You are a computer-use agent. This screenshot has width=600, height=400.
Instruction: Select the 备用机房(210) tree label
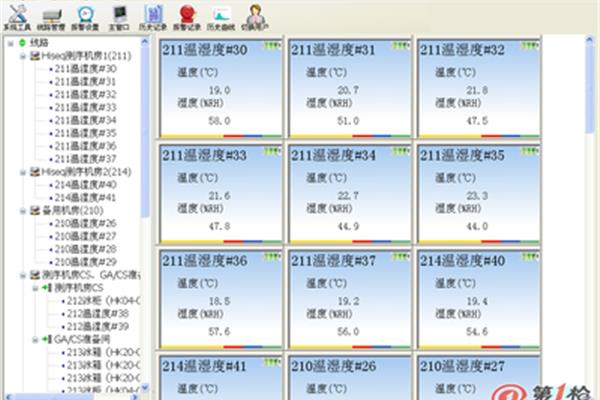73,211
